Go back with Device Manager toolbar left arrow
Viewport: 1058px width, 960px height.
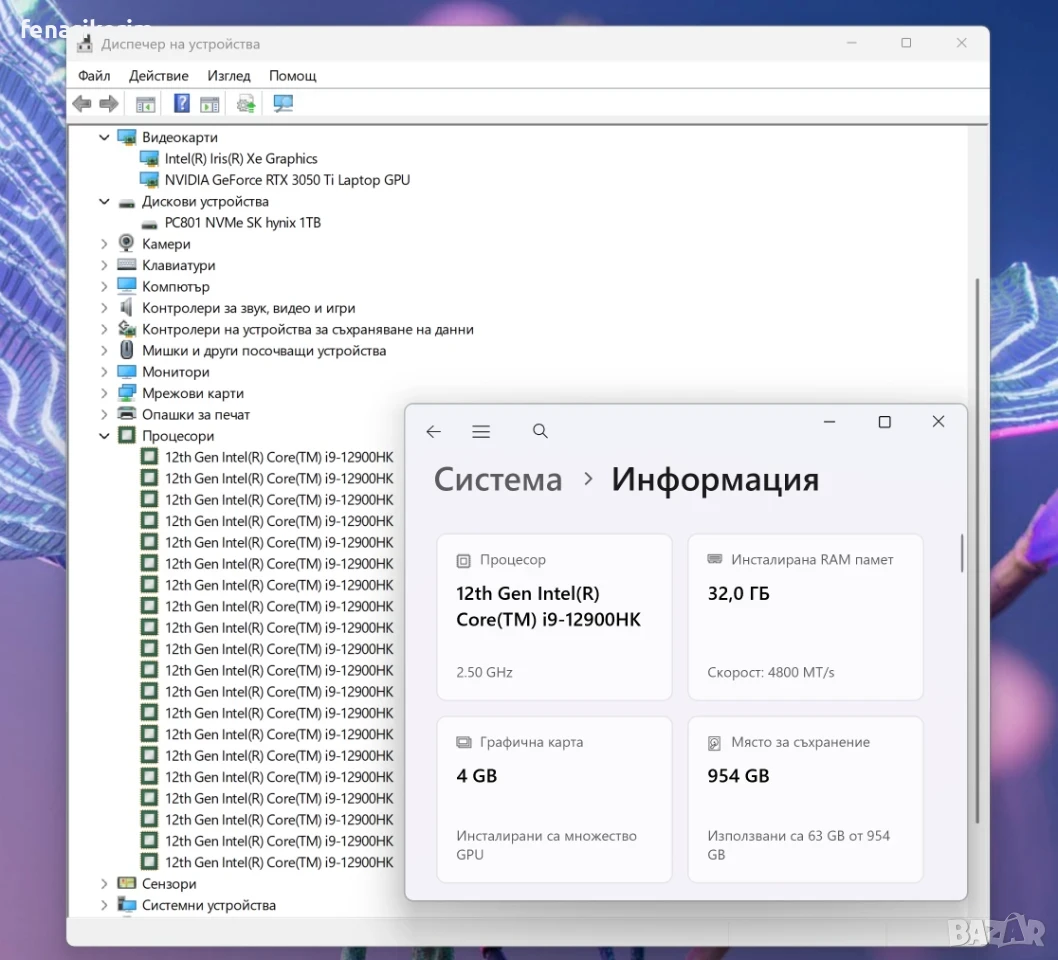[x=82, y=104]
